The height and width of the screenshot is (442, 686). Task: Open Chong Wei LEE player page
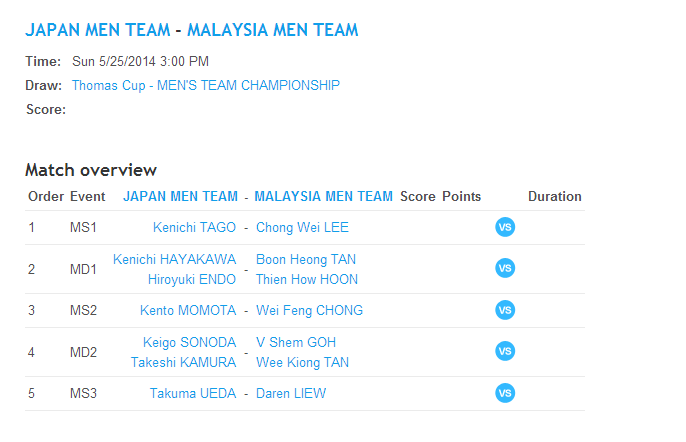click(302, 227)
